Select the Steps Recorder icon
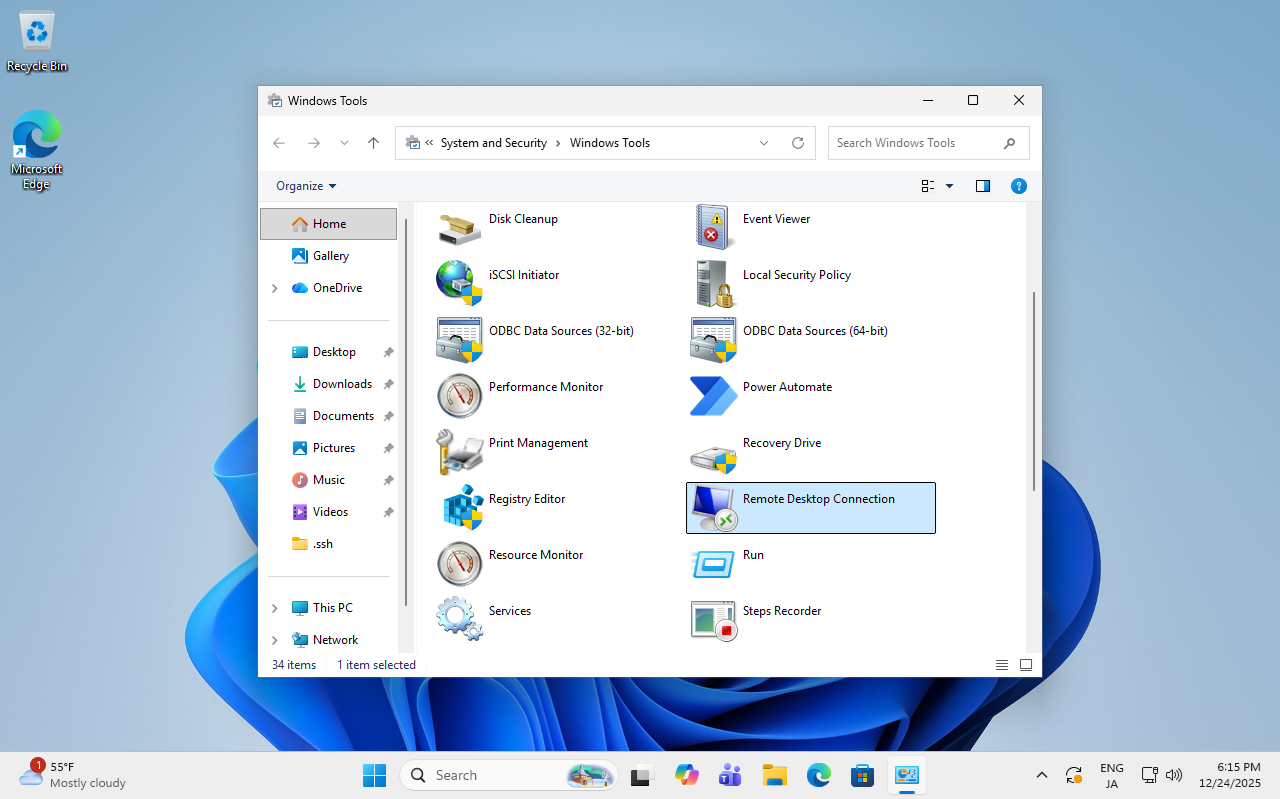Image resolution: width=1280 pixels, height=799 pixels. tap(714, 619)
